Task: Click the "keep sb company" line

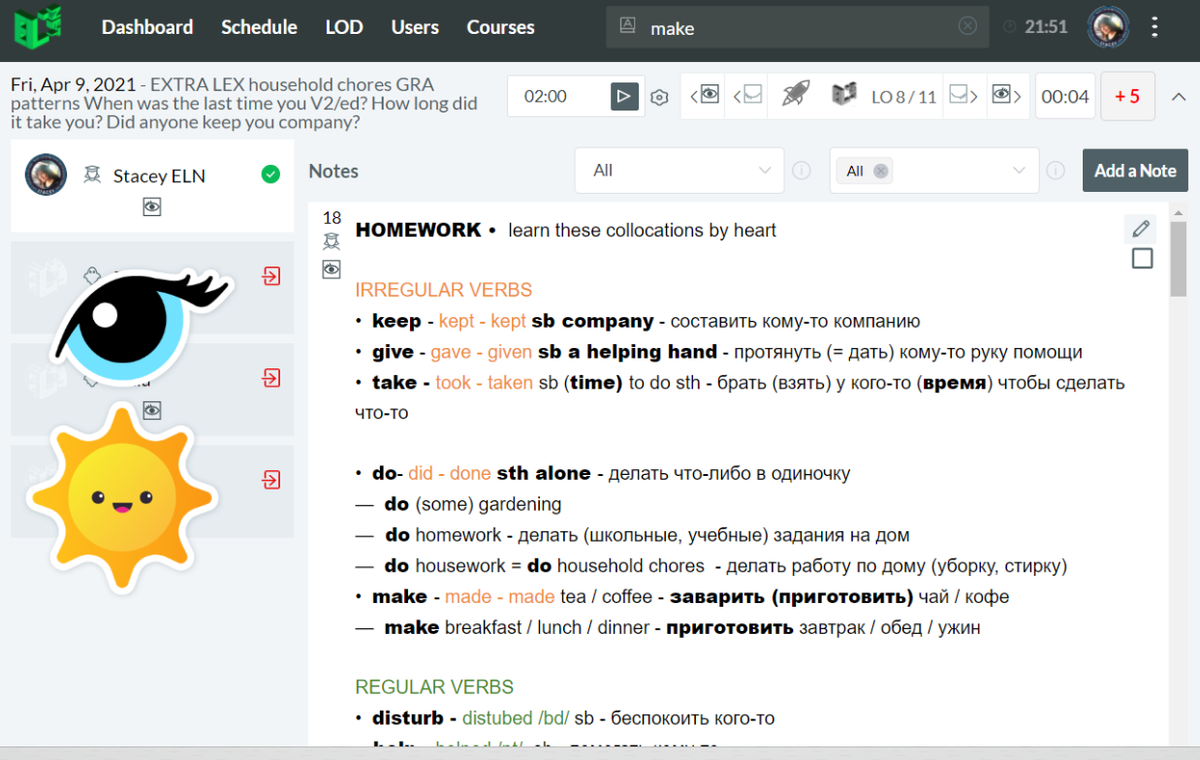Action: point(637,321)
